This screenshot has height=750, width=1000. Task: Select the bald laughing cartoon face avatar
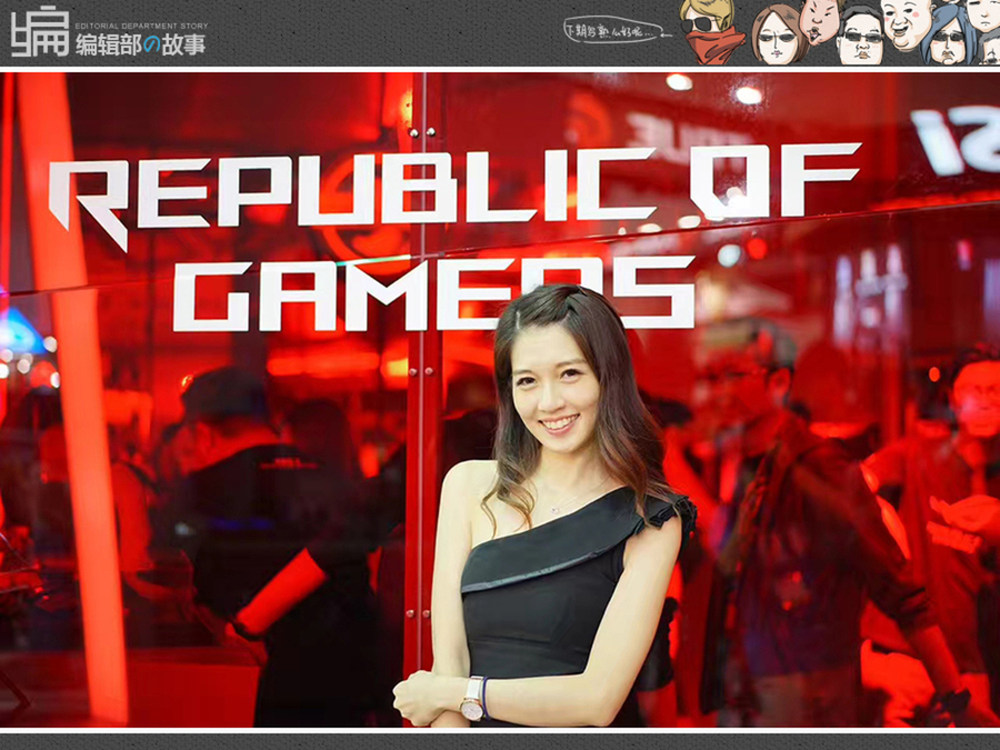(x=907, y=24)
